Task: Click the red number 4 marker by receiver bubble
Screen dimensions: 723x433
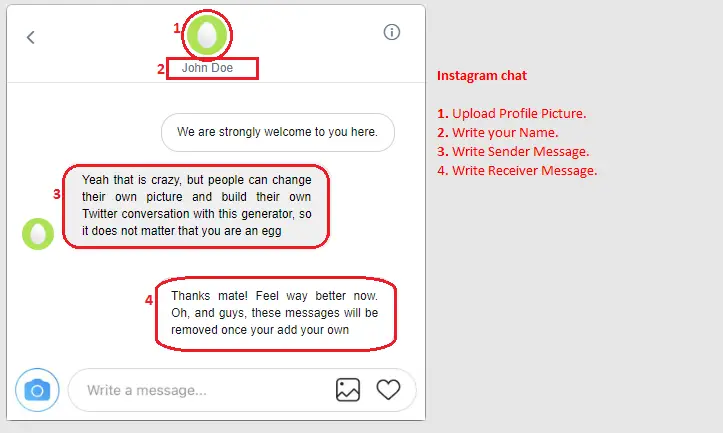Action: tap(148, 300)
